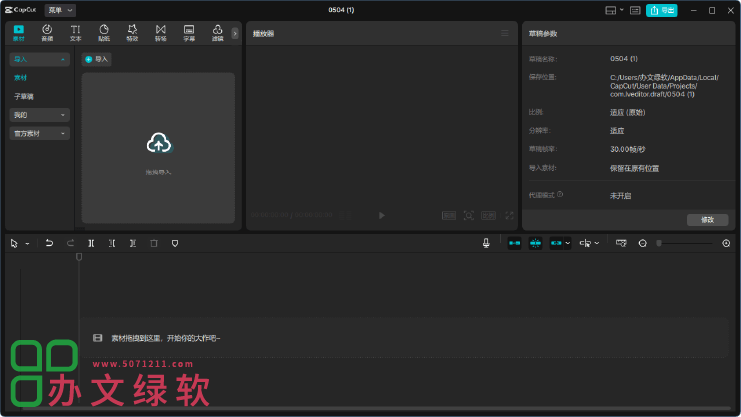Click the CapCut logo
The image size is (741, 417).
point(20,10)
